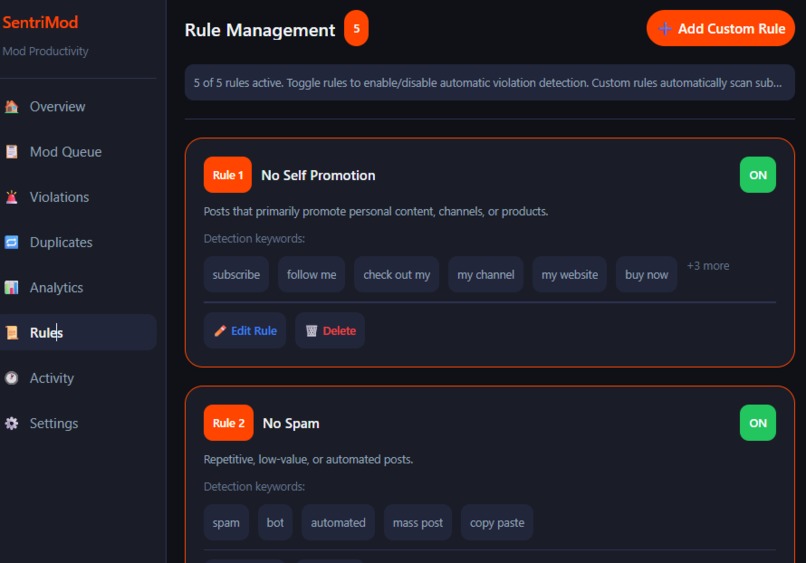
Task: Click the 'mass post' keyword chip
Action: (x=418, y=522)
